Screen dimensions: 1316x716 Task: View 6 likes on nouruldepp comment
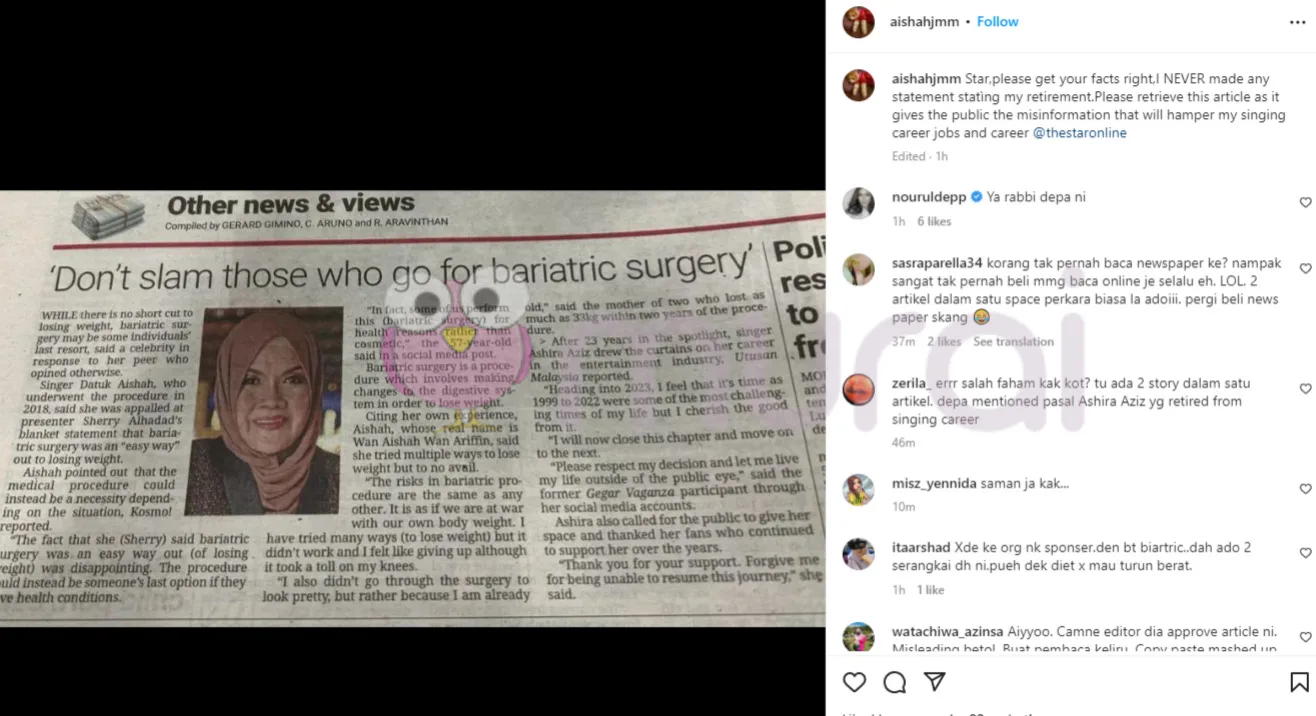point(934,221)
